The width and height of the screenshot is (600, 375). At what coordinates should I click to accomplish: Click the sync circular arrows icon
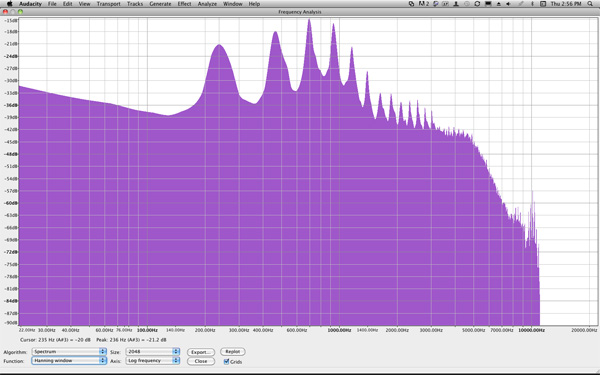477,4
